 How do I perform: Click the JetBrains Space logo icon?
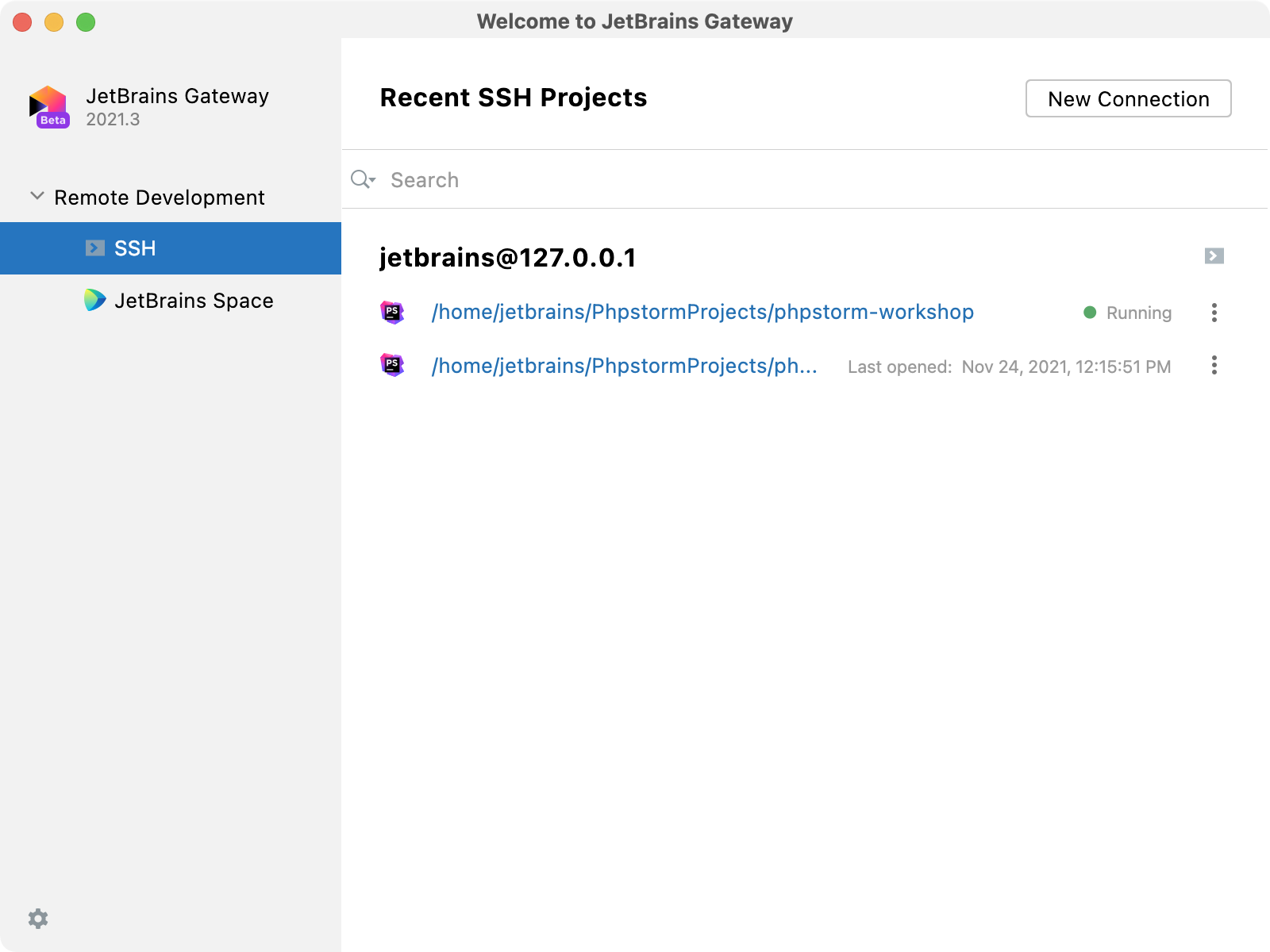pyautogui.click(x=94, y=300)
